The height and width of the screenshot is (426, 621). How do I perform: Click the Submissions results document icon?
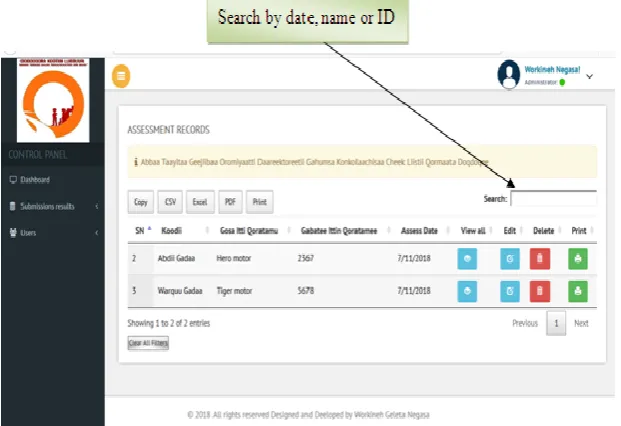(x=13, y=206)
